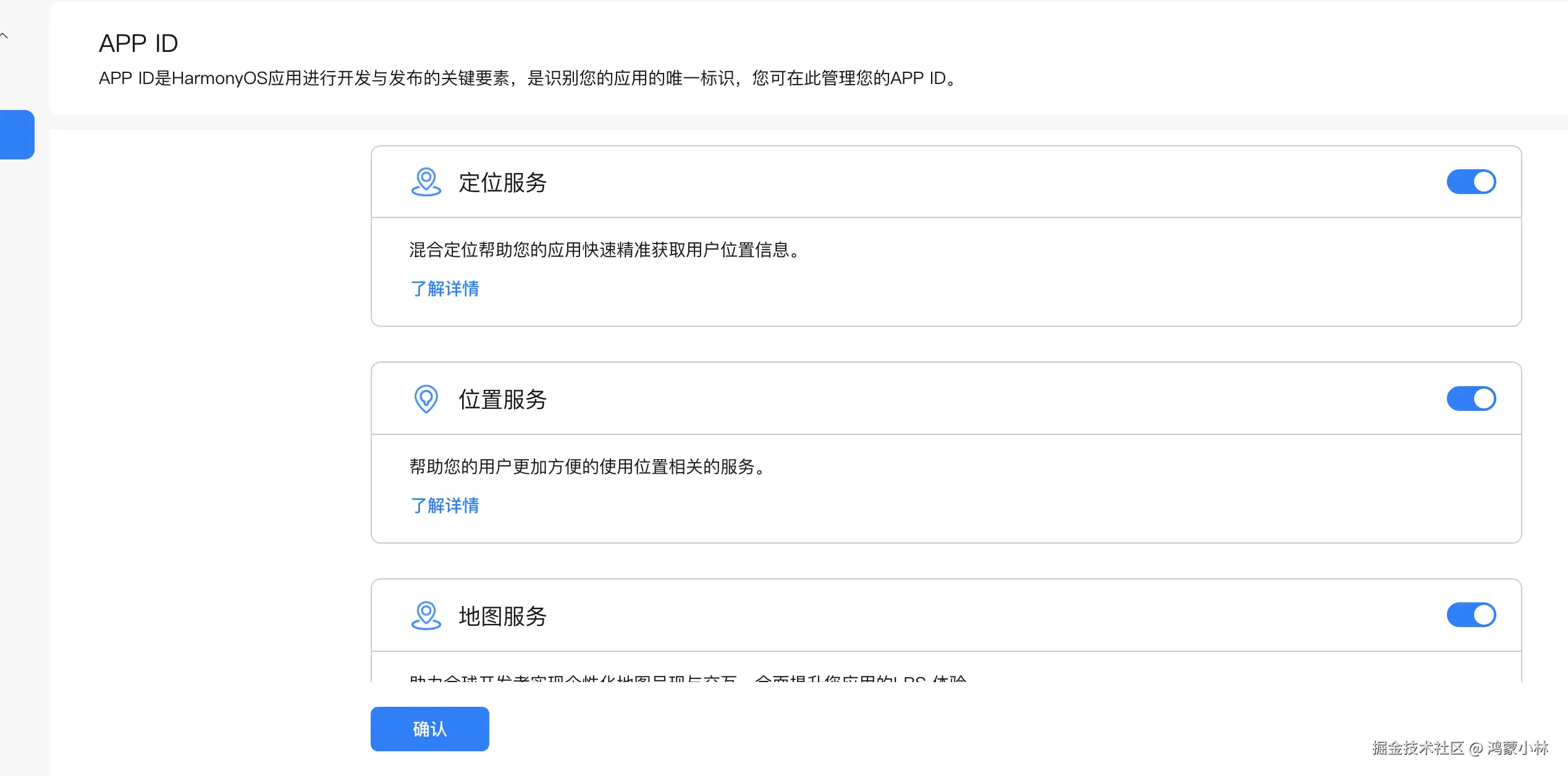Click the location marker icon in second card
Viewport: 1568px width, 776px height.
(x=426, y=399)
